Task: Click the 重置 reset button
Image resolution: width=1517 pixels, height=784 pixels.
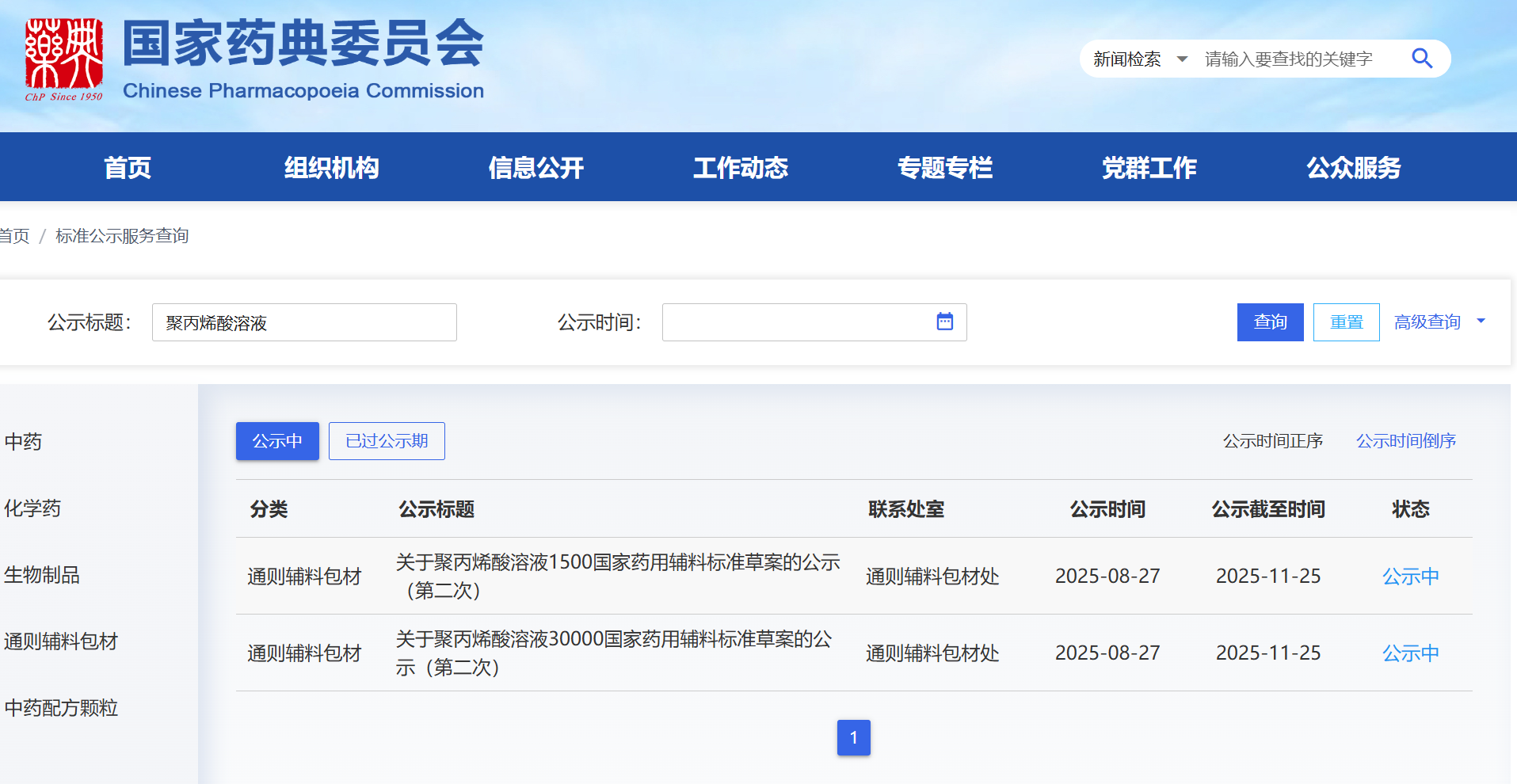Action: [x=1346, y=322]
